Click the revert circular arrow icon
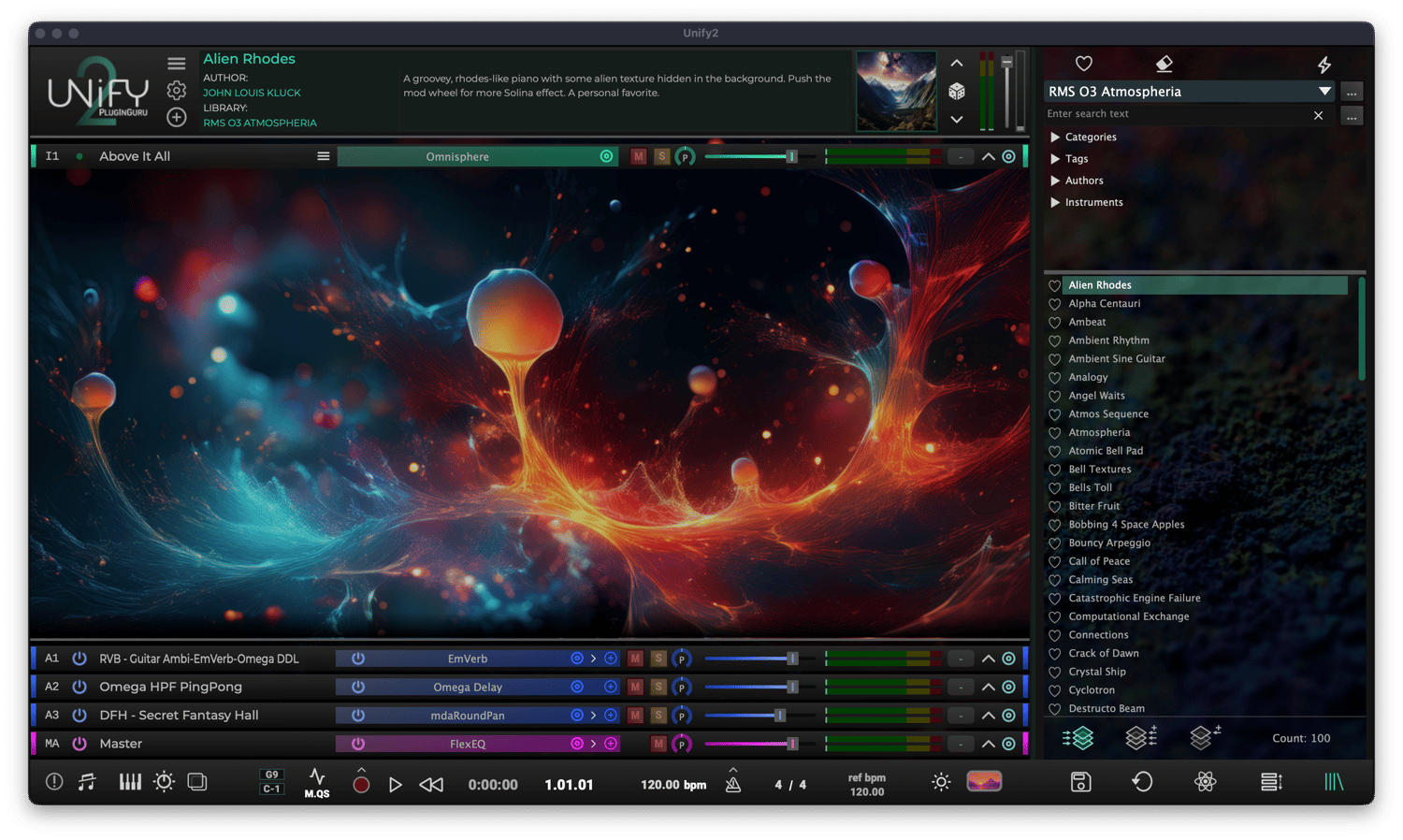Screen dimensions: 1403x840 pyautogui.click(x=1142, y=782)
